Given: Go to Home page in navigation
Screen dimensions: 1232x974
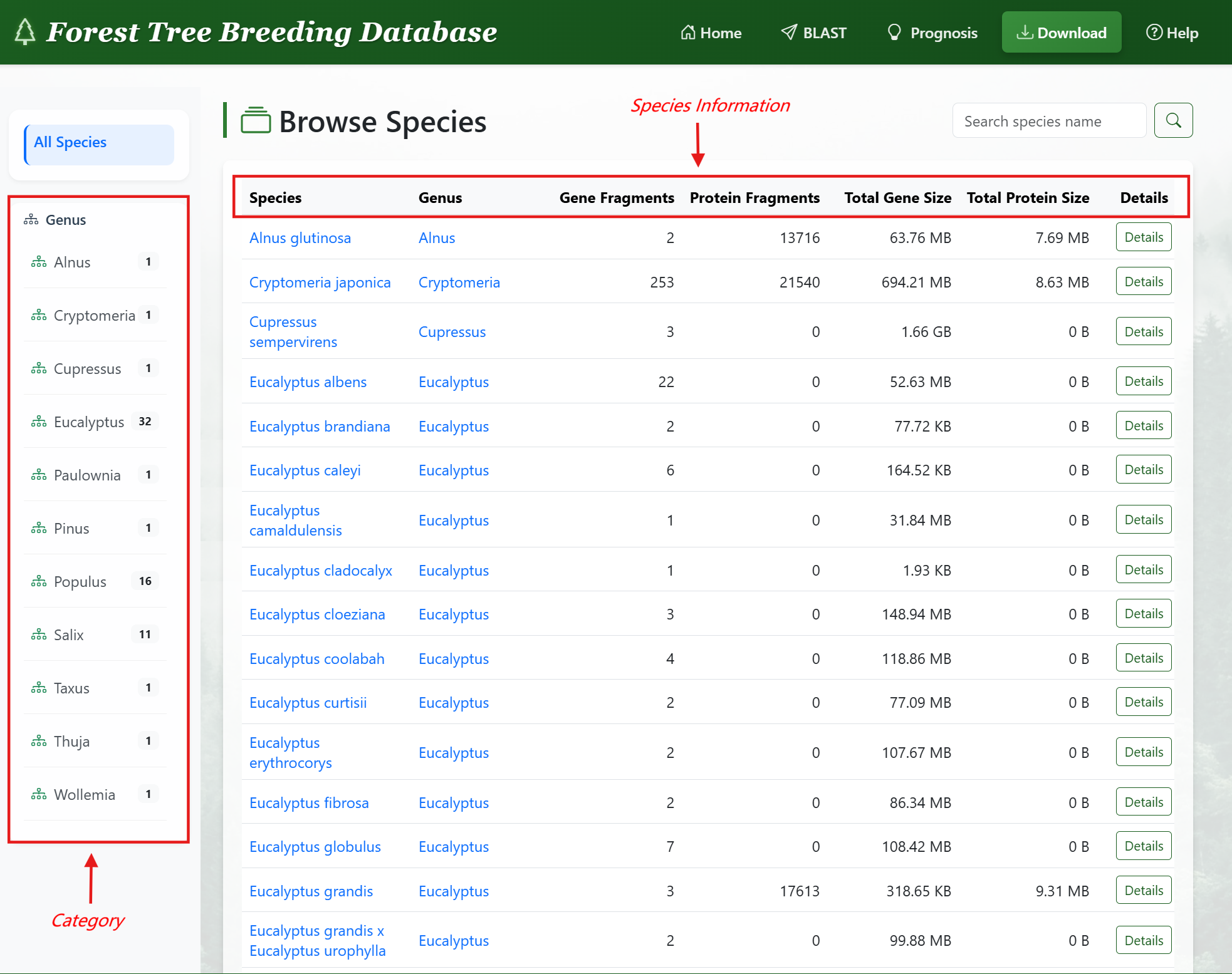Looking at the screenshot, I should (x=711, y=33).
